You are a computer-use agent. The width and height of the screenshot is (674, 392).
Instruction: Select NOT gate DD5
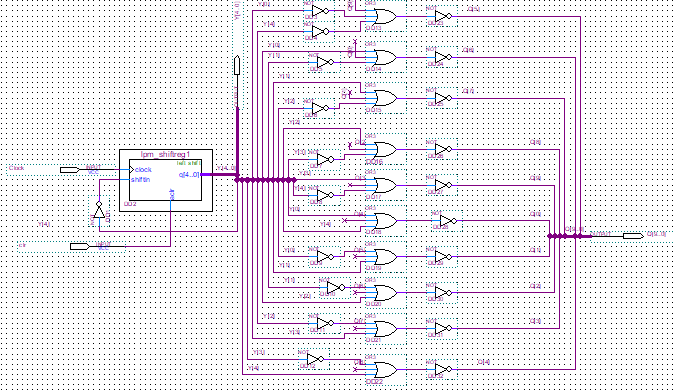click(325, 62)
